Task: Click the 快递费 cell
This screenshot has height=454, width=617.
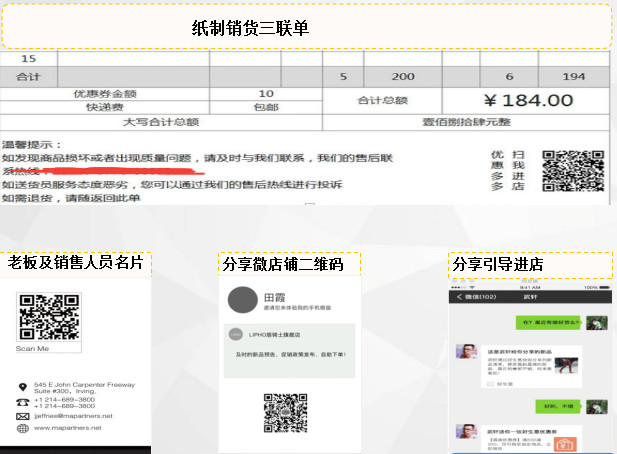Action: (105, 107)
